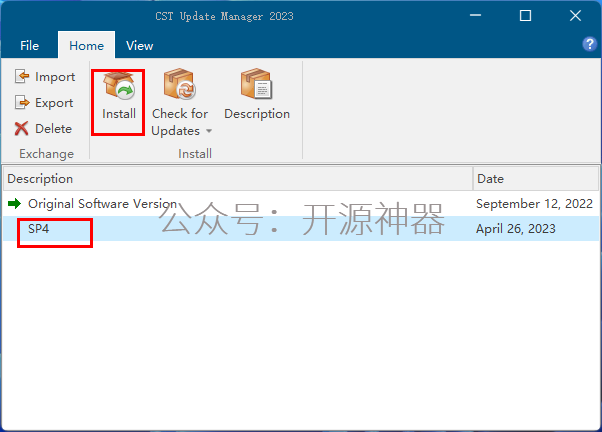Screen dimensions: 602x432
Task: Select the Original Software Version row
Action: [301, 204]
